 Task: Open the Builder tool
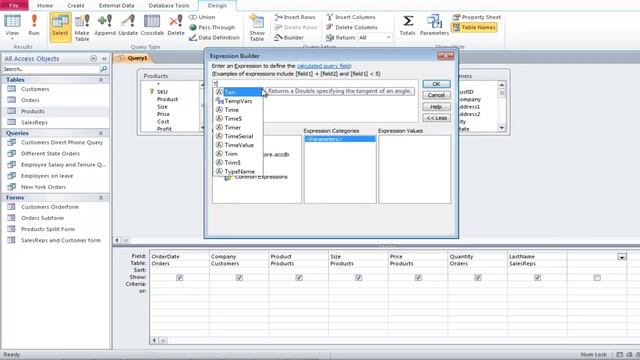coord(289,38)
